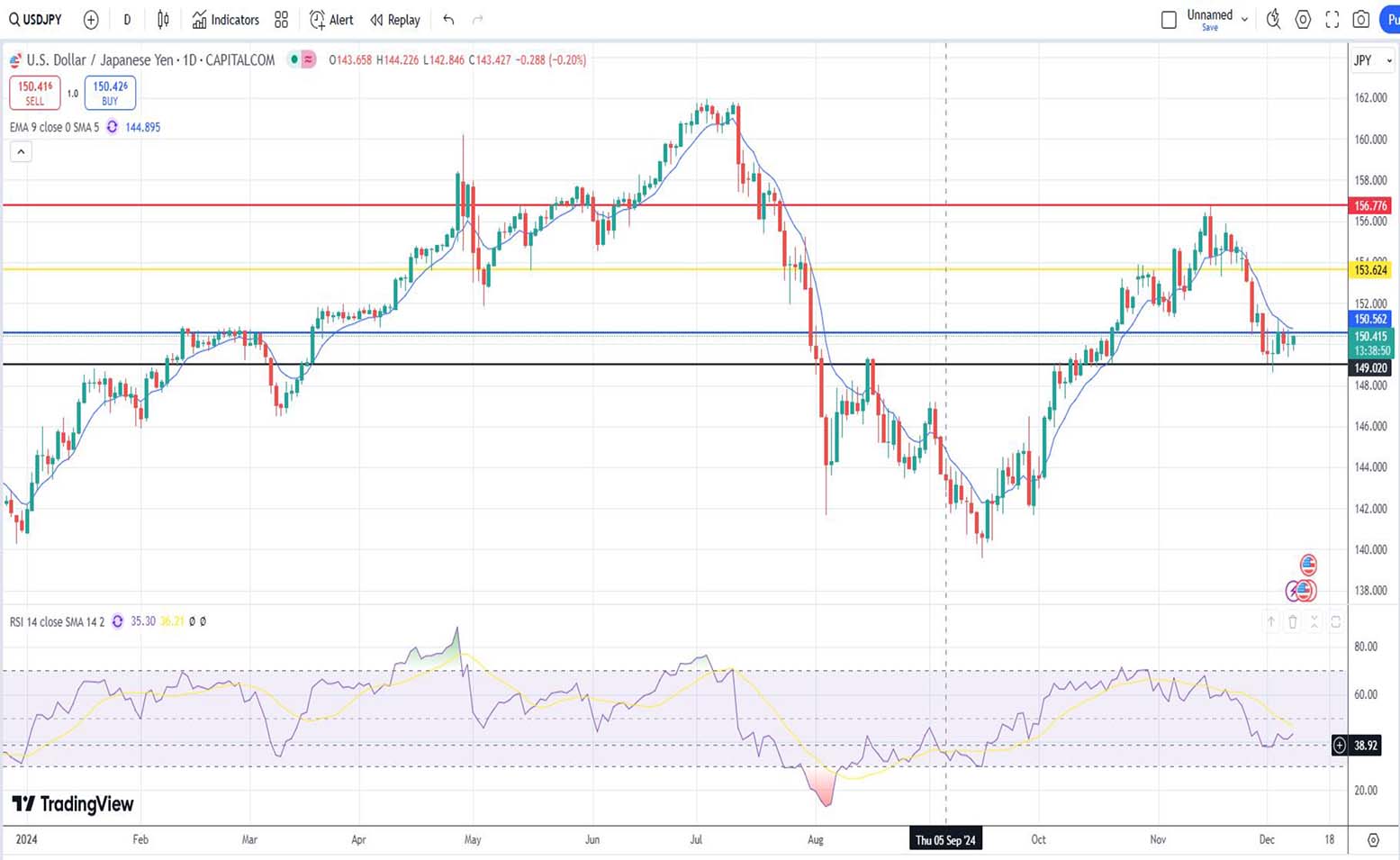Viewport: 1400px width, 860px height.
Task: Delete the RSI pane with trash icon
Action: tap(1292, 621)
